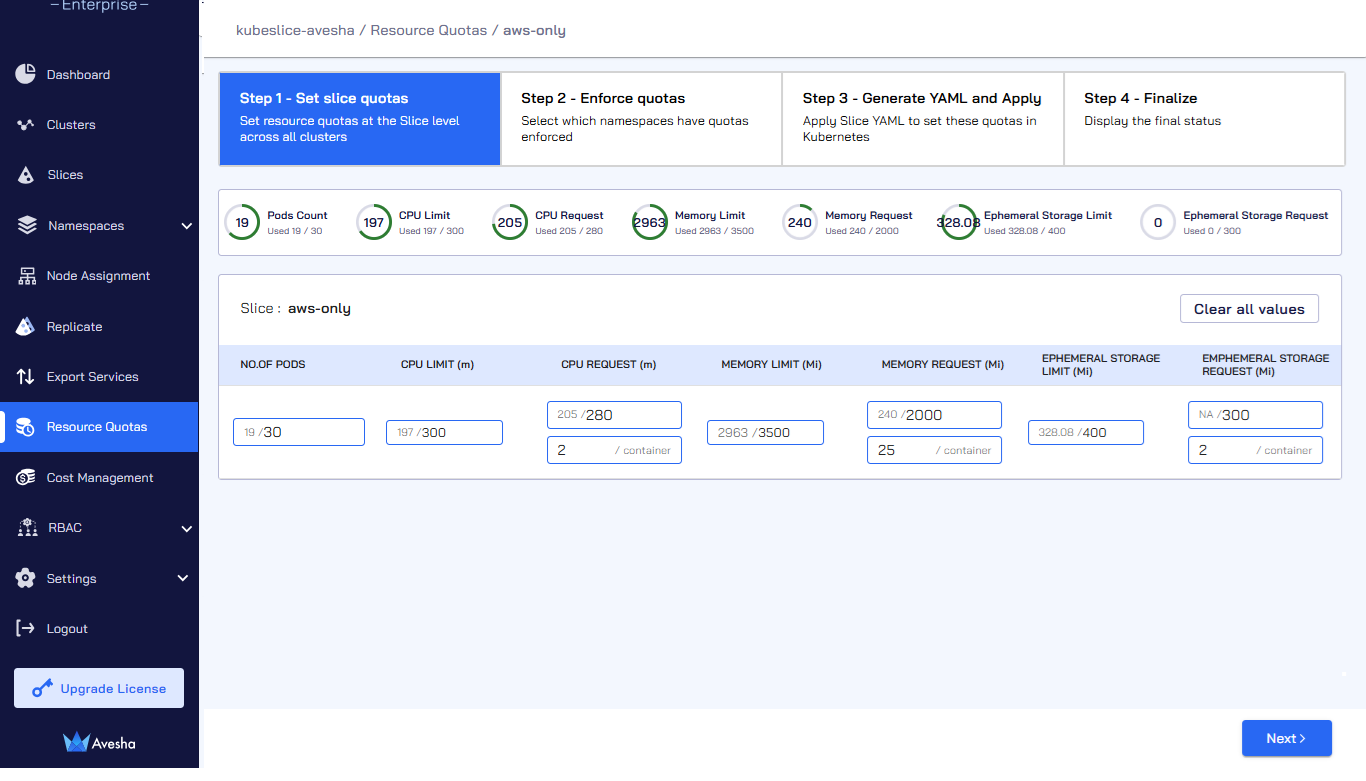The width and height of the screenshot is (1366, 781).
Task: Open Cost Management section
Action: (x=100, y=478)
